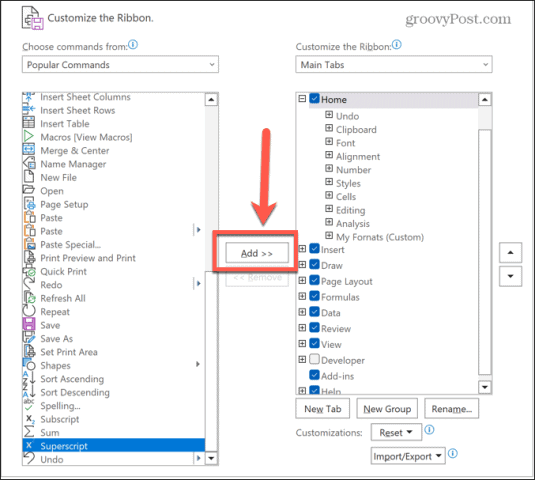
Task: Click info icon next to Choose commands from
Action: point(133,45)
